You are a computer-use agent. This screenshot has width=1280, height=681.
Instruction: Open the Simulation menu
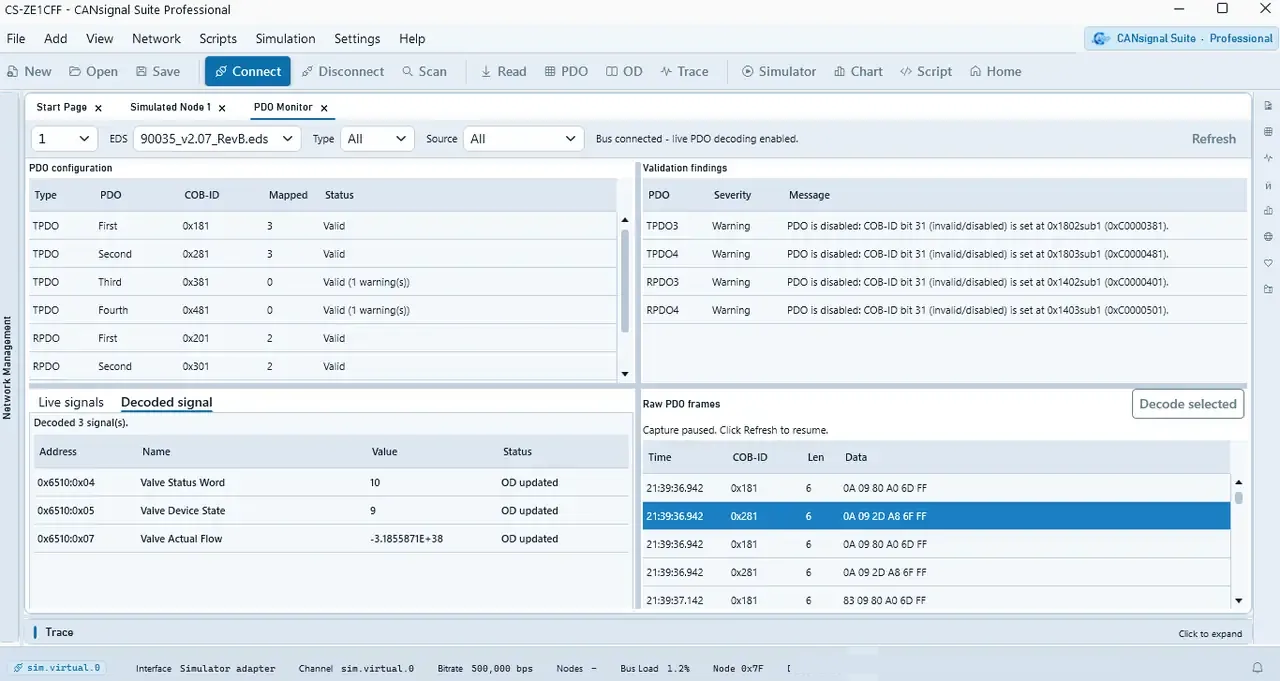pos(285,38)
